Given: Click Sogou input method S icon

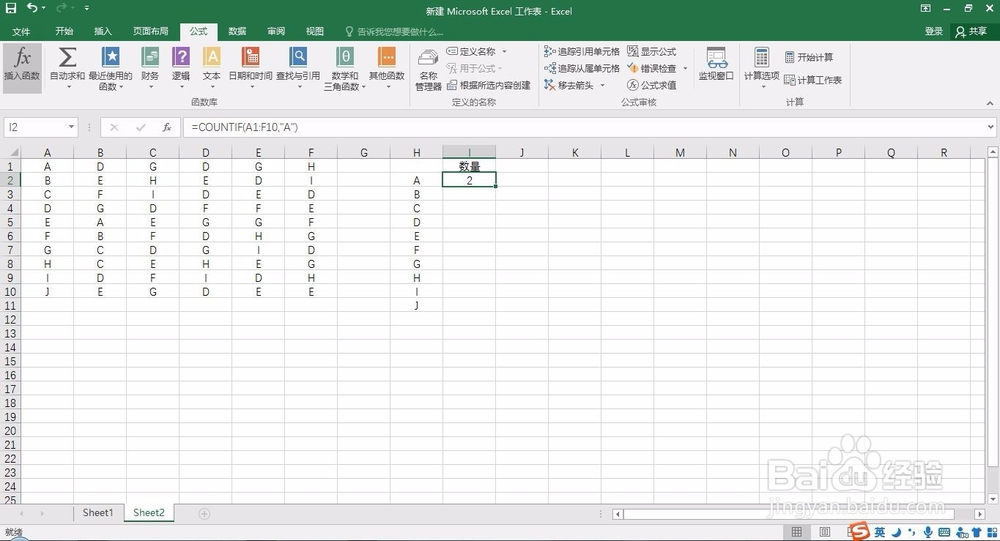Looking at the screenshot, I should tap(859, 531).
